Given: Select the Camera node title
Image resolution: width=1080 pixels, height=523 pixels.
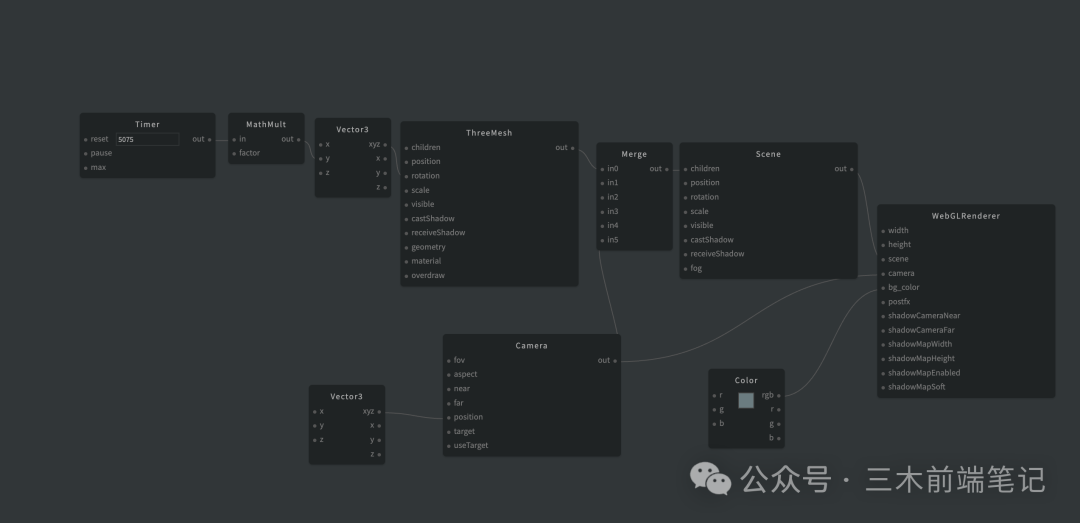Looking at the screenshot, I should tap(532, 346).
